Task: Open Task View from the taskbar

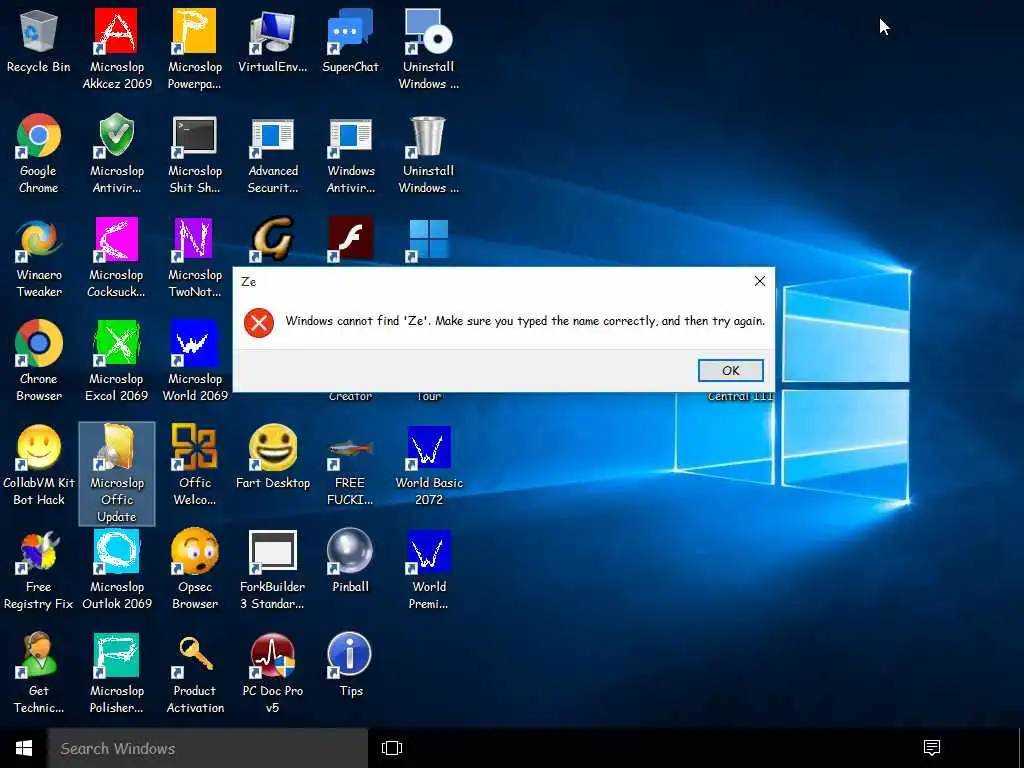Action: (x=391, y=748)
